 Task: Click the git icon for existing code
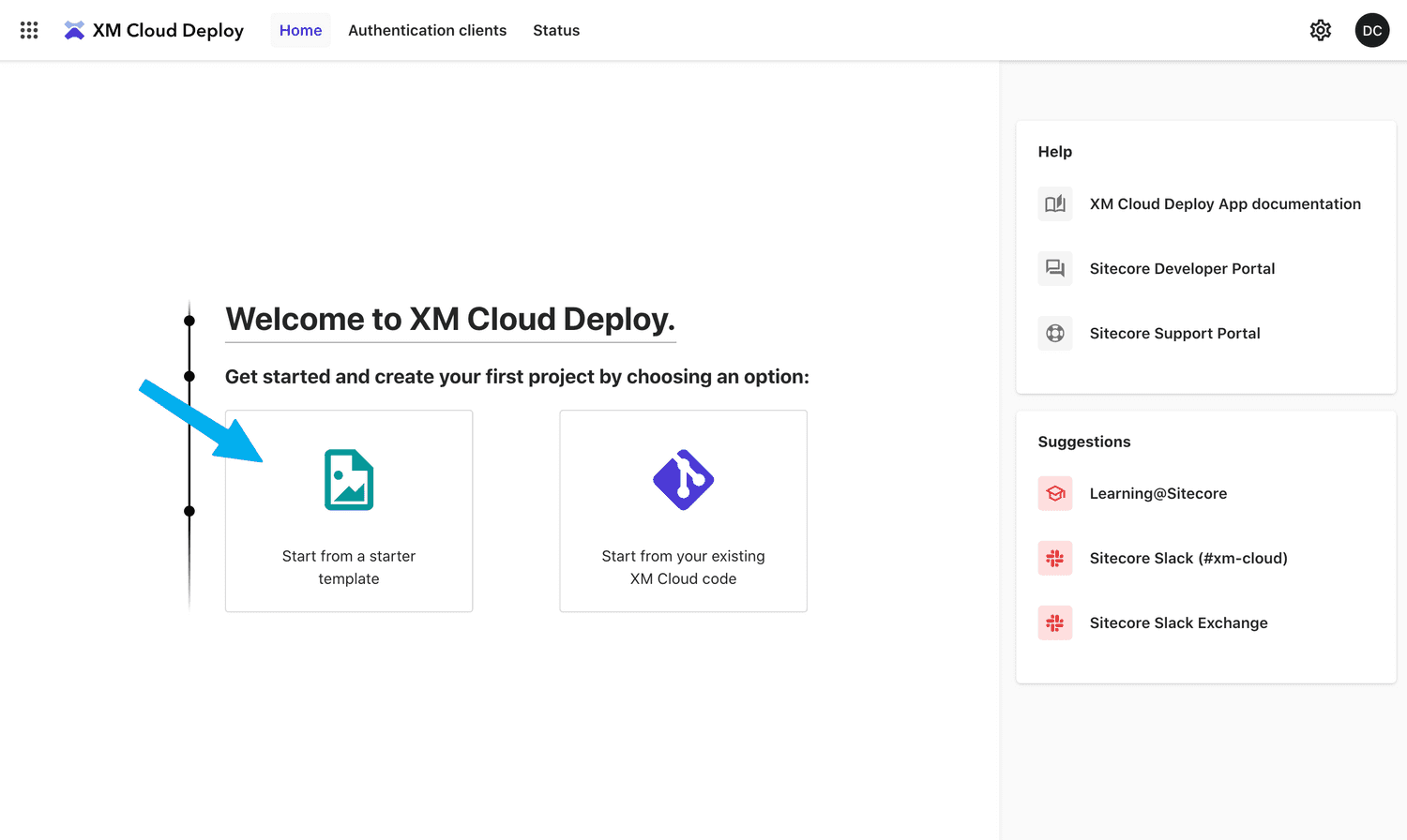[684, 480]
